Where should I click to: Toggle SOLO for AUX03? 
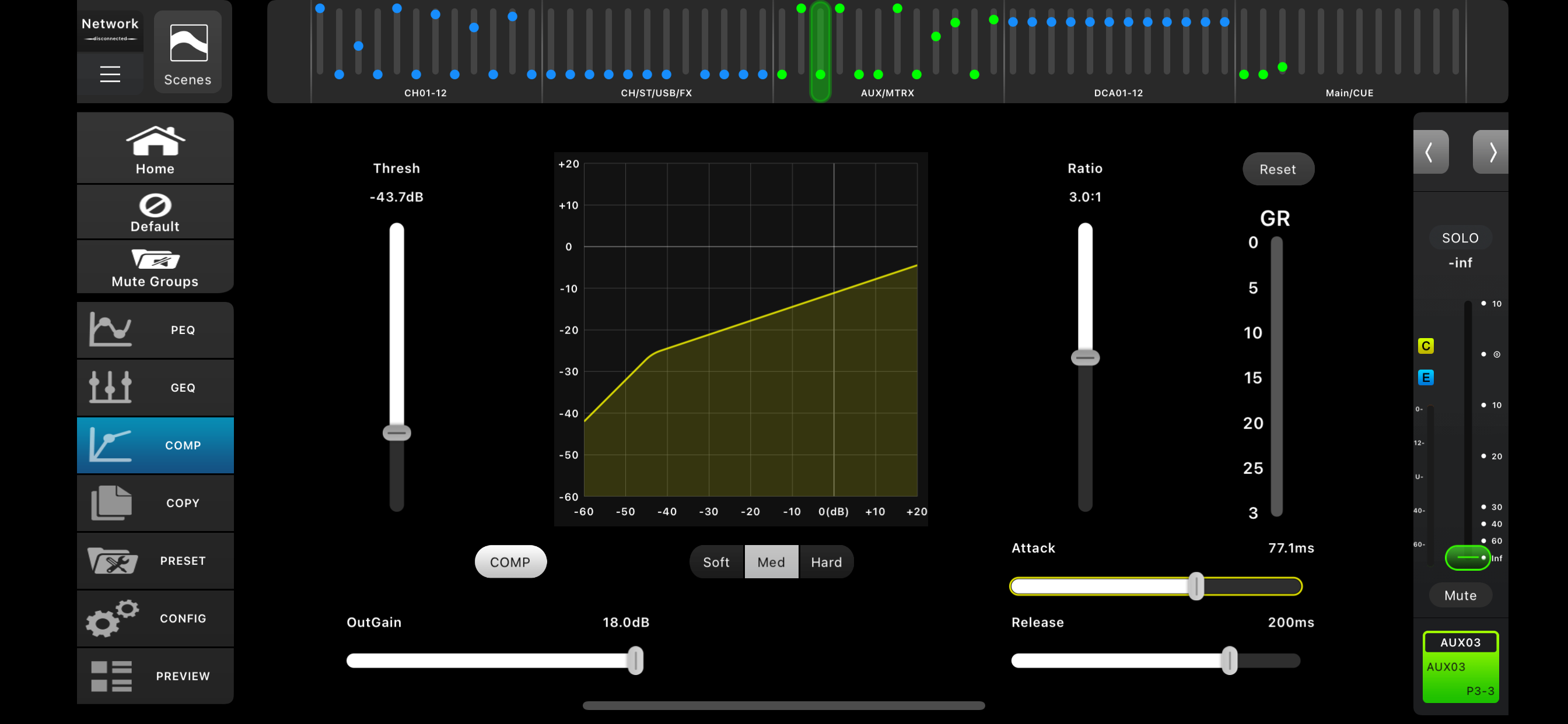1459,238
